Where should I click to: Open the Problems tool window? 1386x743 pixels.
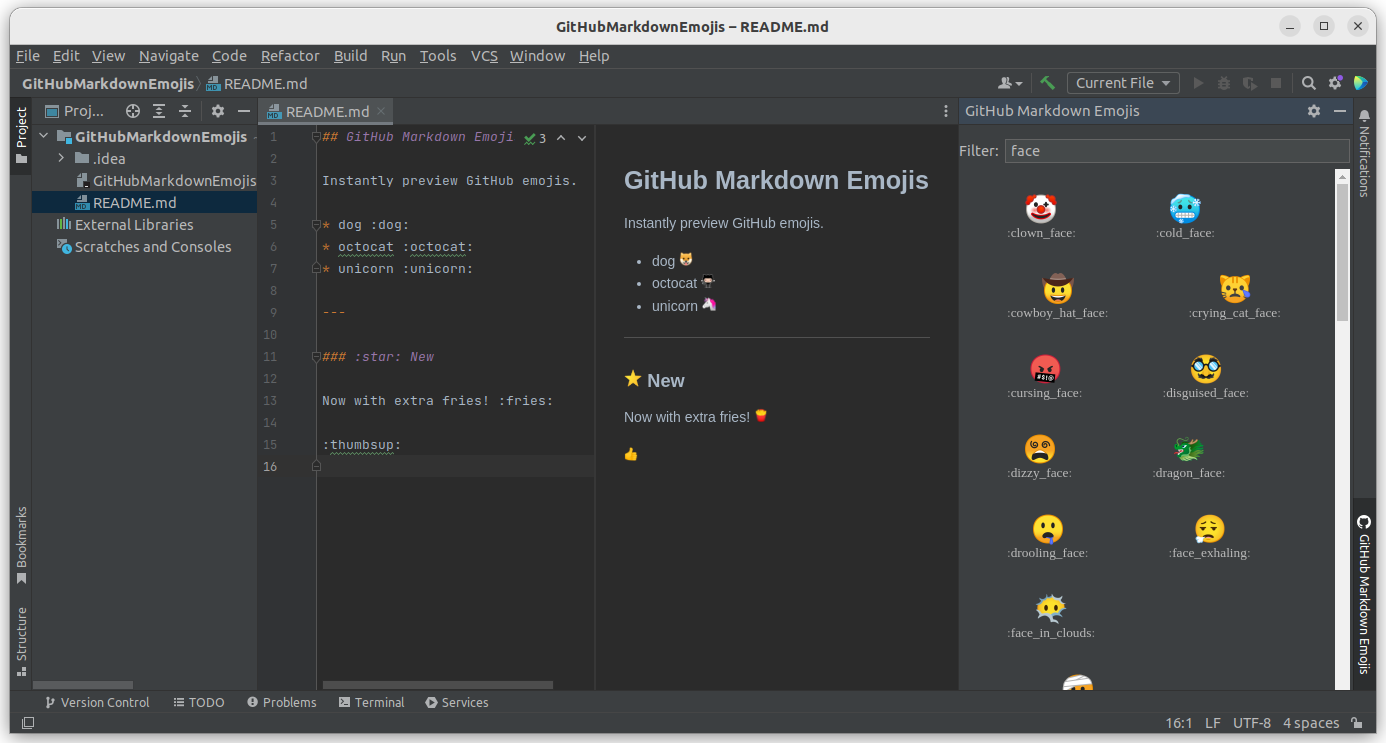[282, 703]
